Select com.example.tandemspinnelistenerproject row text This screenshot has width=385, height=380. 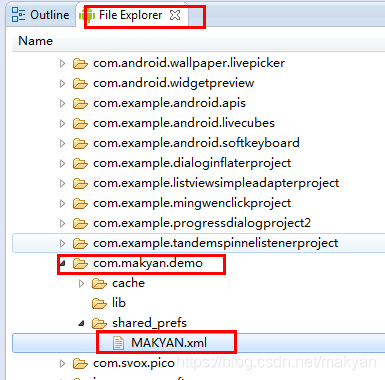click(x=216, y=243)
